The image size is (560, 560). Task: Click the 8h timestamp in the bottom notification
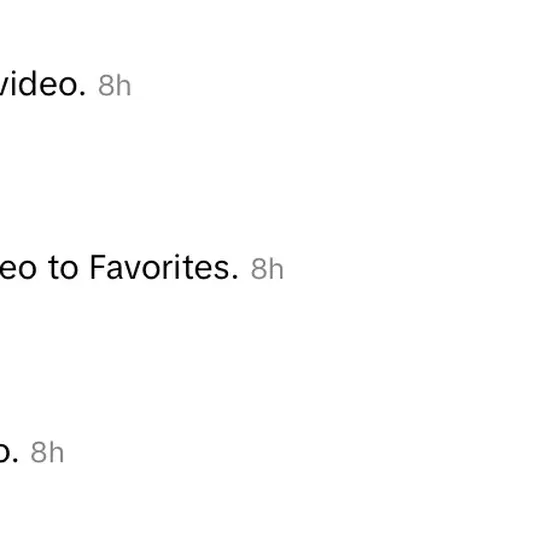coord(47,452)
